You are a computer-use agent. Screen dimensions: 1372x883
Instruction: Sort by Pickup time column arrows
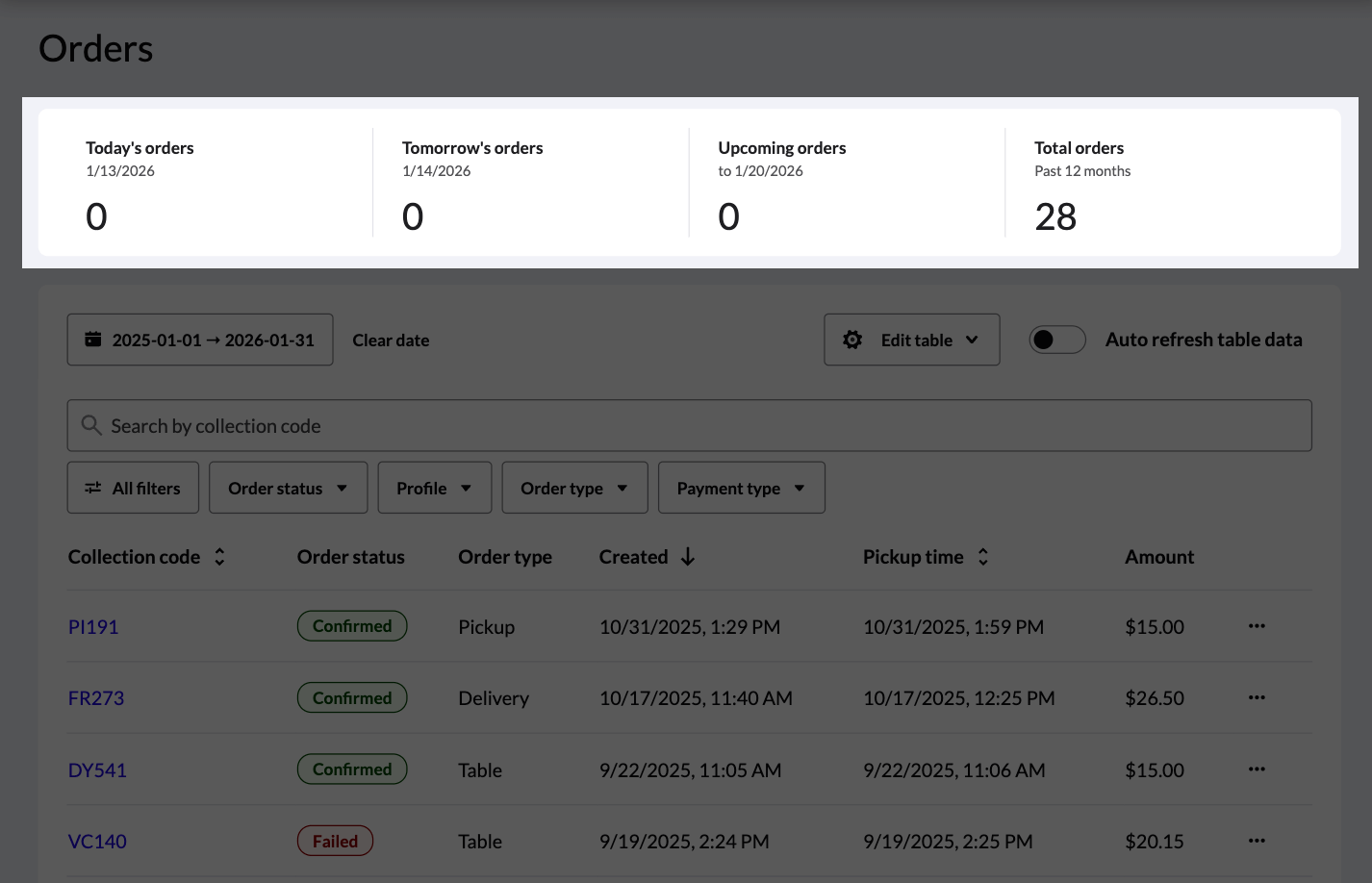982,557
